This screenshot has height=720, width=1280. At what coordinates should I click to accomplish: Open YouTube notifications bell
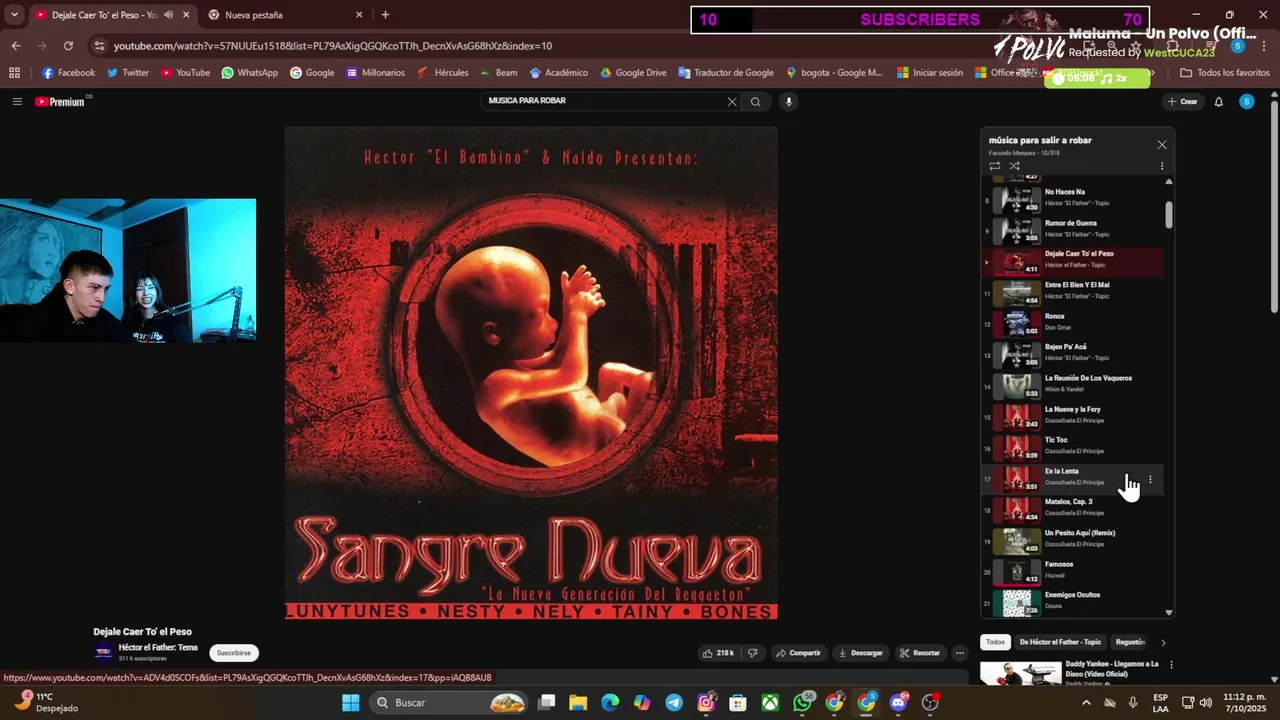1219,101
